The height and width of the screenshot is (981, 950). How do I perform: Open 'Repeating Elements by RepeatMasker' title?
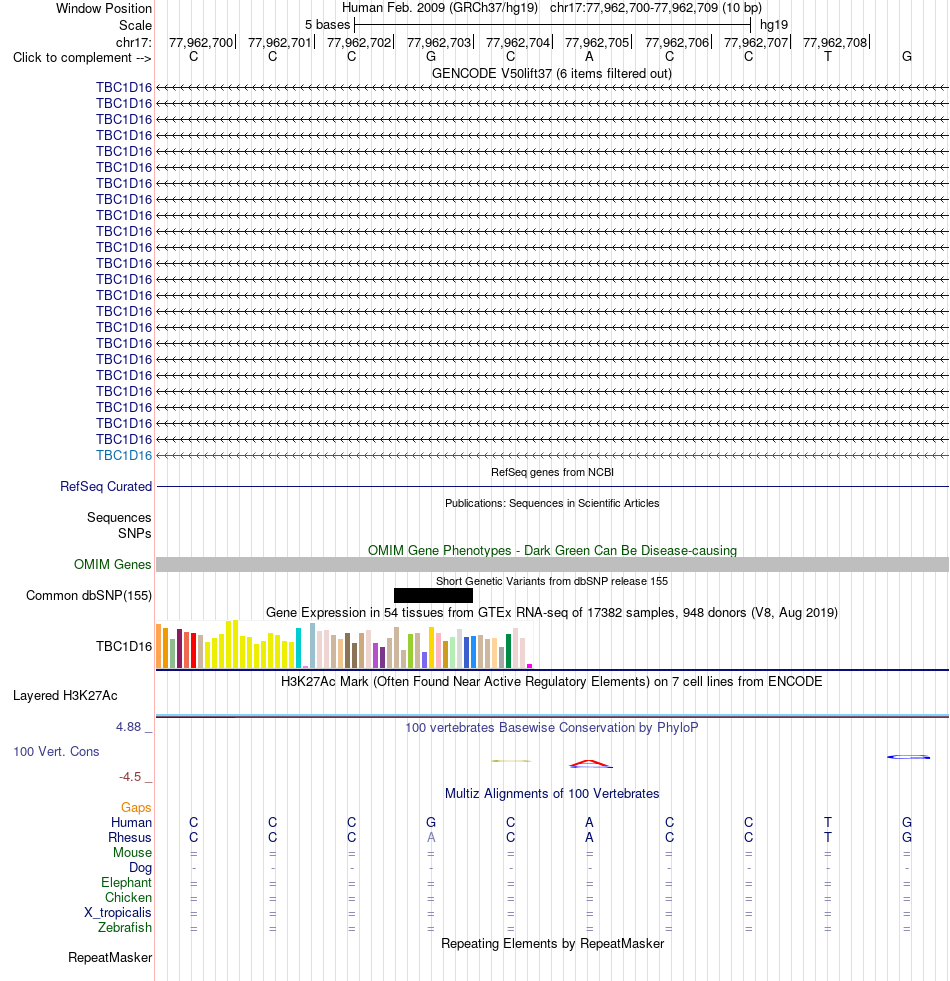point(552,943)
